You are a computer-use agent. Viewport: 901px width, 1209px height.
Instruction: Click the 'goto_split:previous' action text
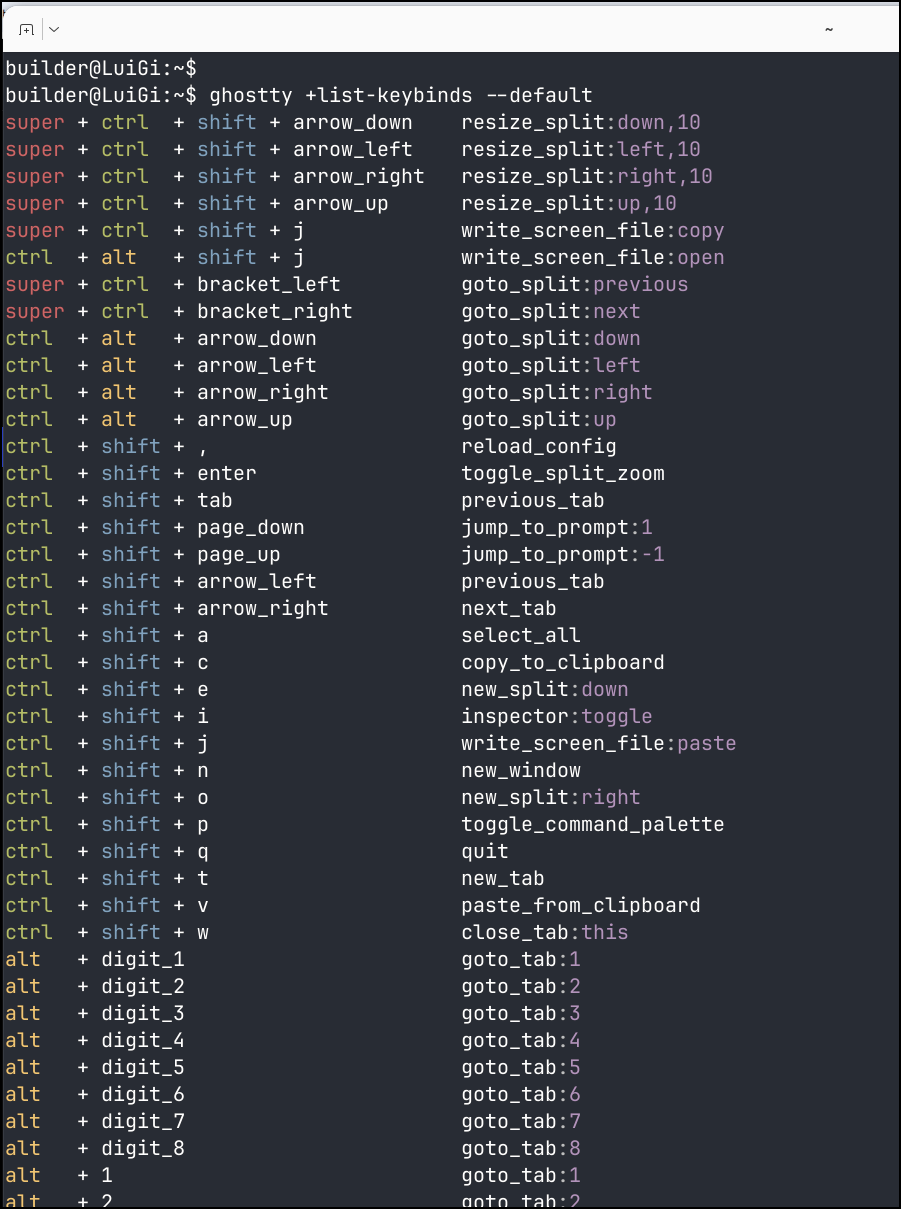pyautogui.click(x=574, y=285)
